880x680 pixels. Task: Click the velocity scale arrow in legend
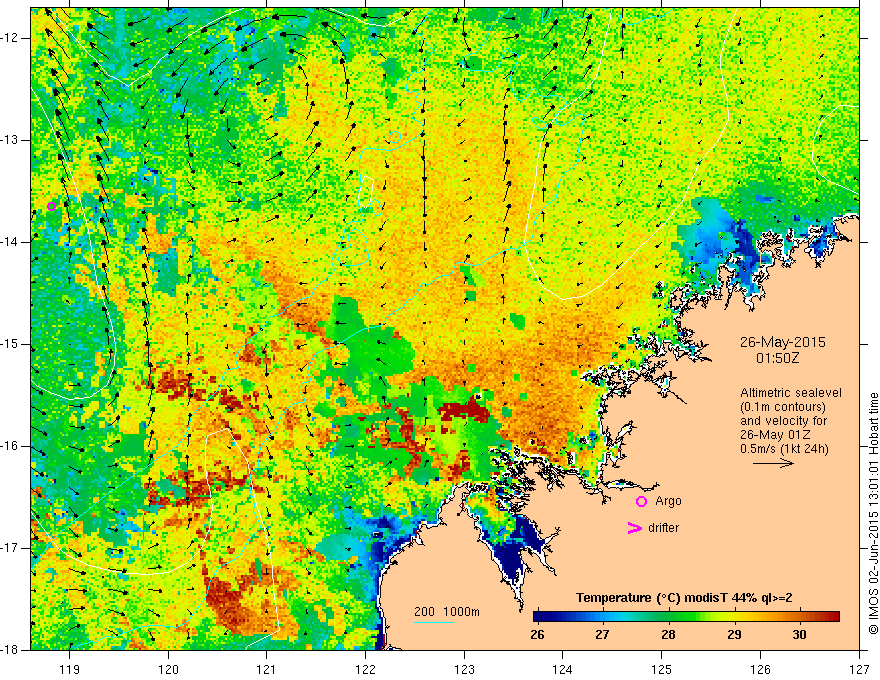point(773,463)
